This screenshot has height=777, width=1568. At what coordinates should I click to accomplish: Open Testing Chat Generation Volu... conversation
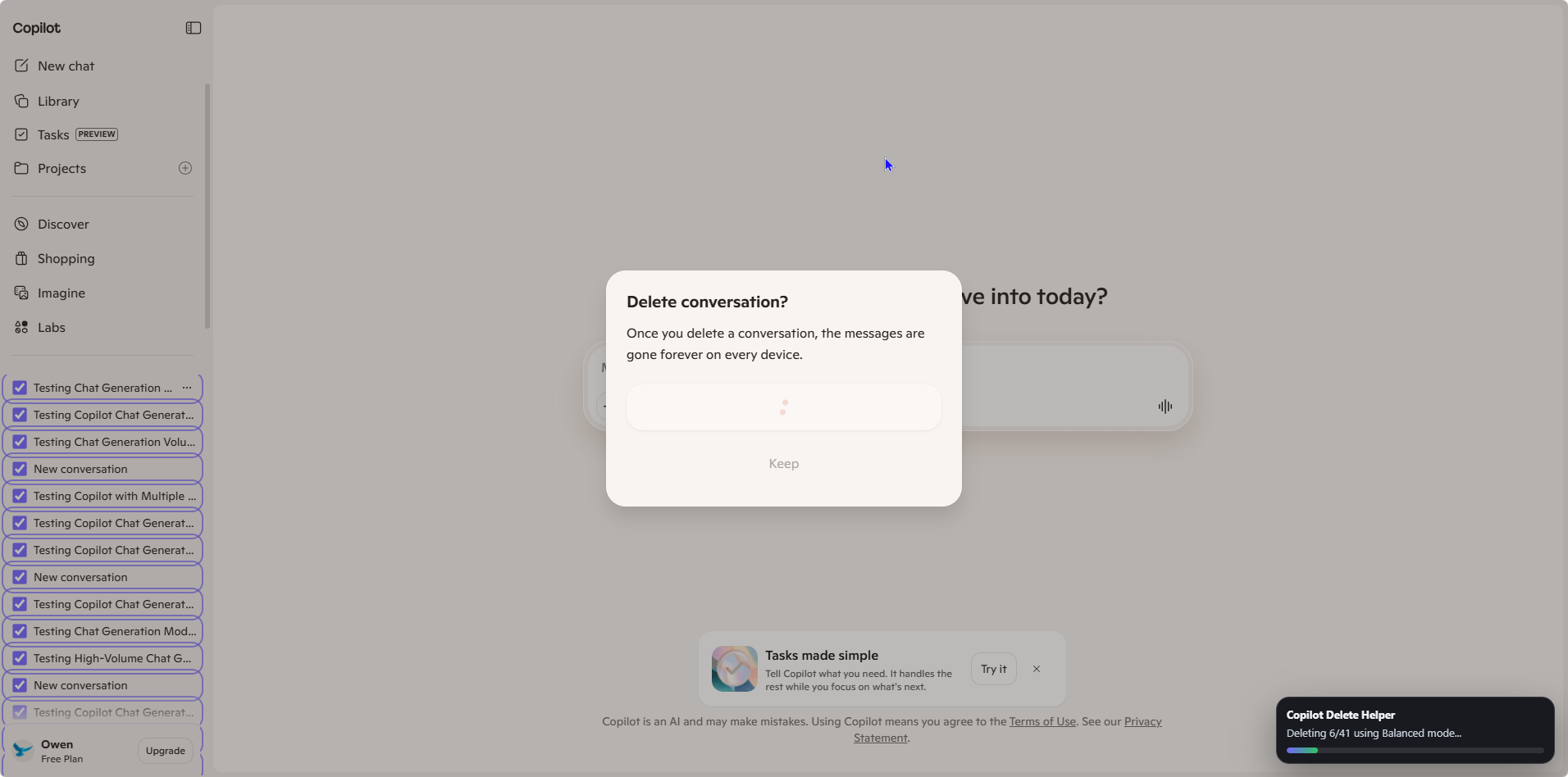(115, 442)
